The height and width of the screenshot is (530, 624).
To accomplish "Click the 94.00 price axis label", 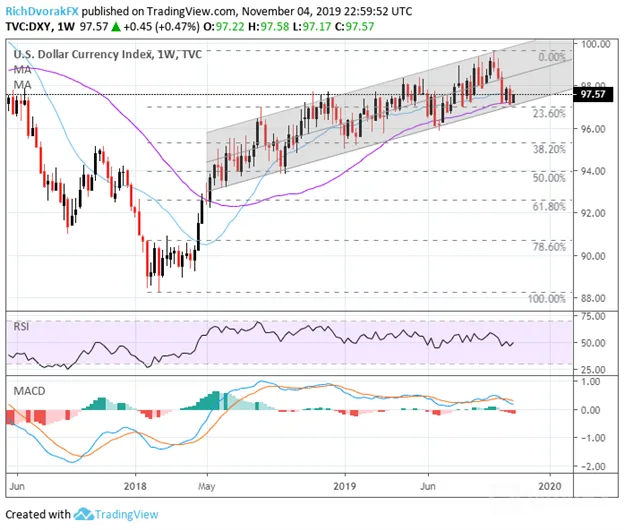I will [x=593, y=171].
